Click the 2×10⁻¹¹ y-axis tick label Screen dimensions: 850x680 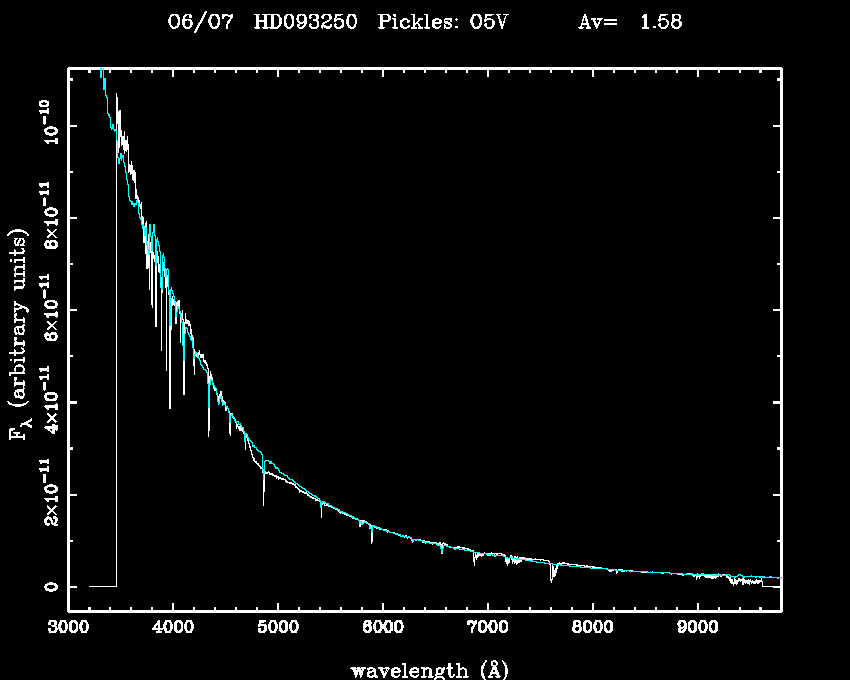click(46, 494)
